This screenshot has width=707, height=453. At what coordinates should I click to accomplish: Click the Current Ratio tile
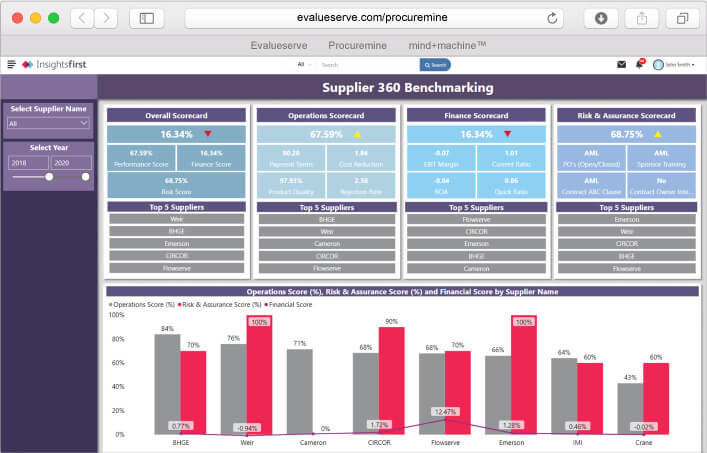click(x=511, y=158)
